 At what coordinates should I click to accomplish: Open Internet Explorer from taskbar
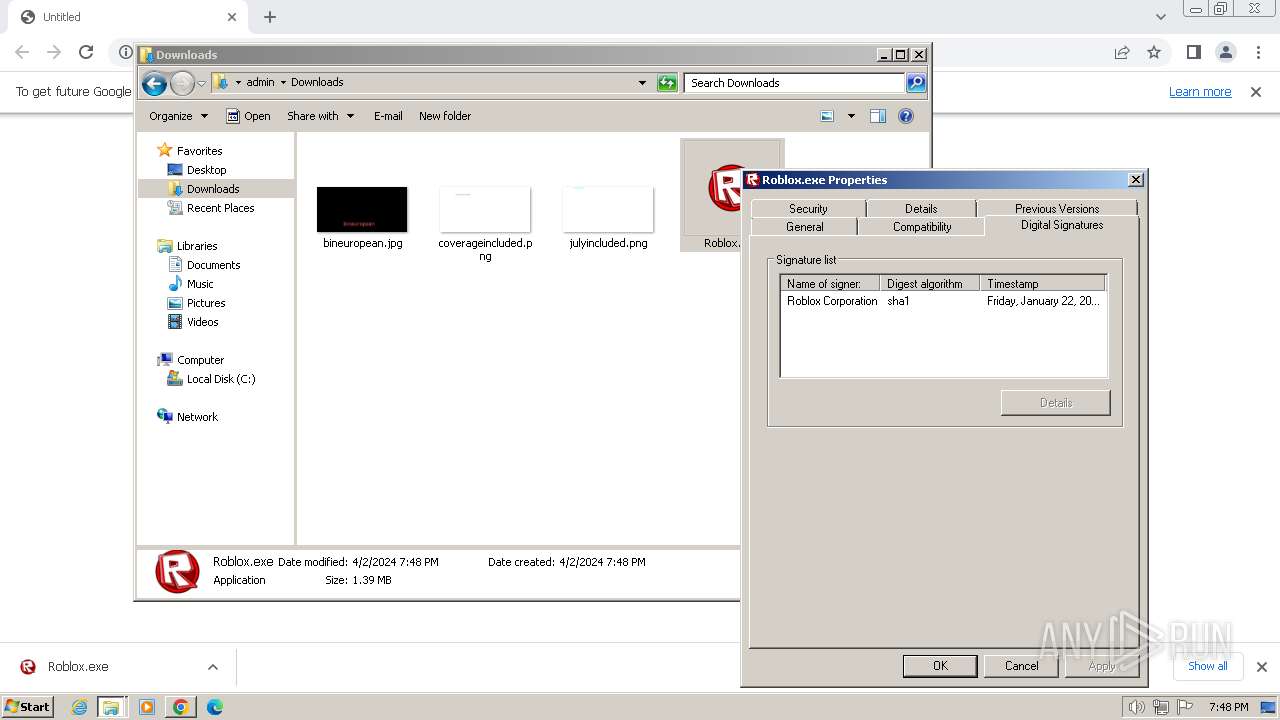coord(80,707)
